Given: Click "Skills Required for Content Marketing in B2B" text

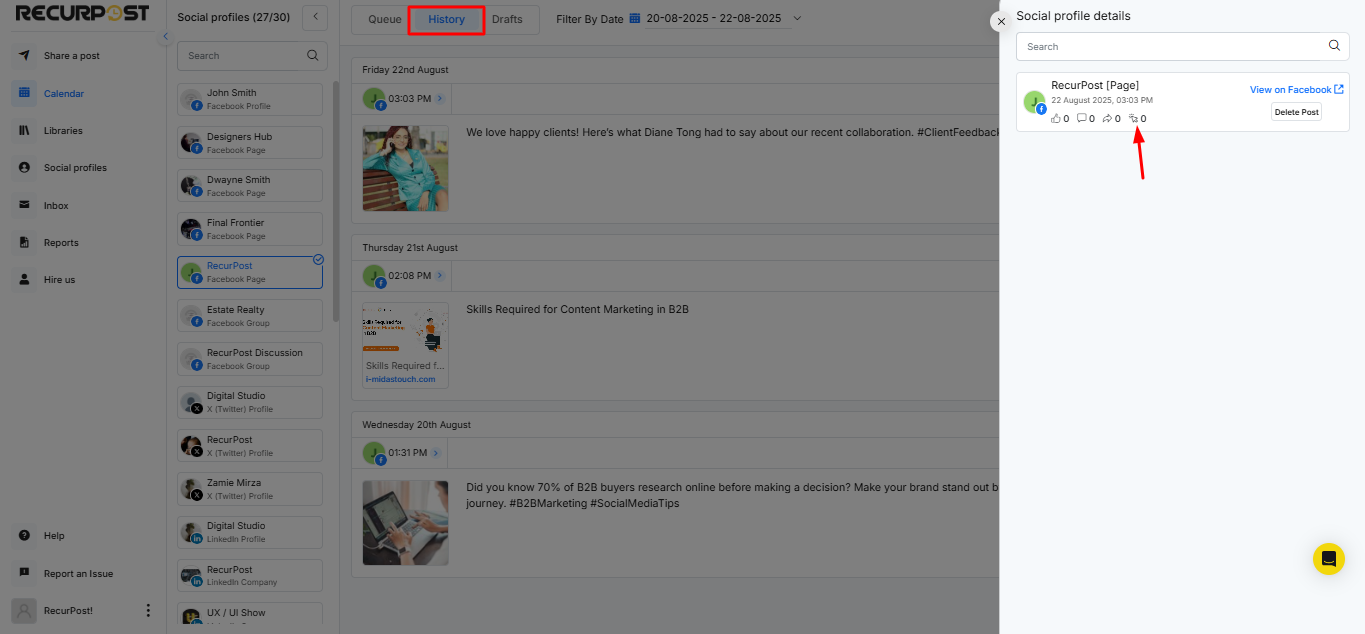Looking at the screenshot, I should [x=577, y=309].
